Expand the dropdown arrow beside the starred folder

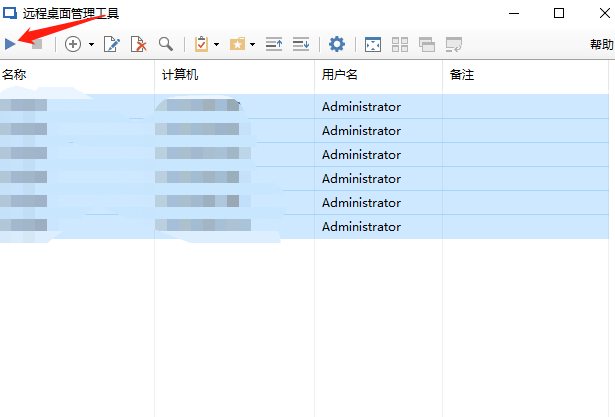coord(253,45)
